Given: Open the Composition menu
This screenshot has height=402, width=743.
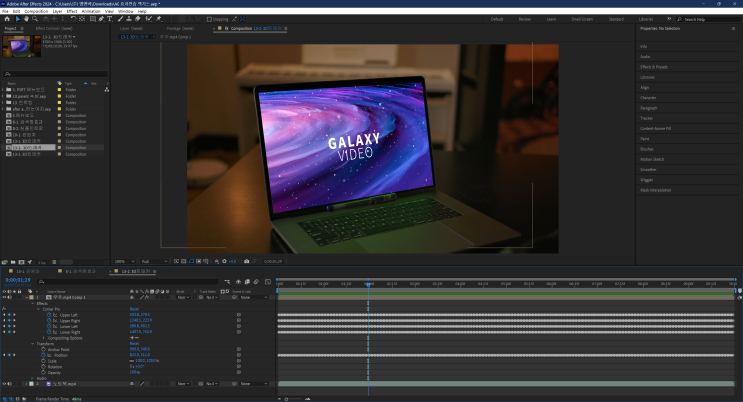Looking at the screenshot, I should (x=35, y=11).
